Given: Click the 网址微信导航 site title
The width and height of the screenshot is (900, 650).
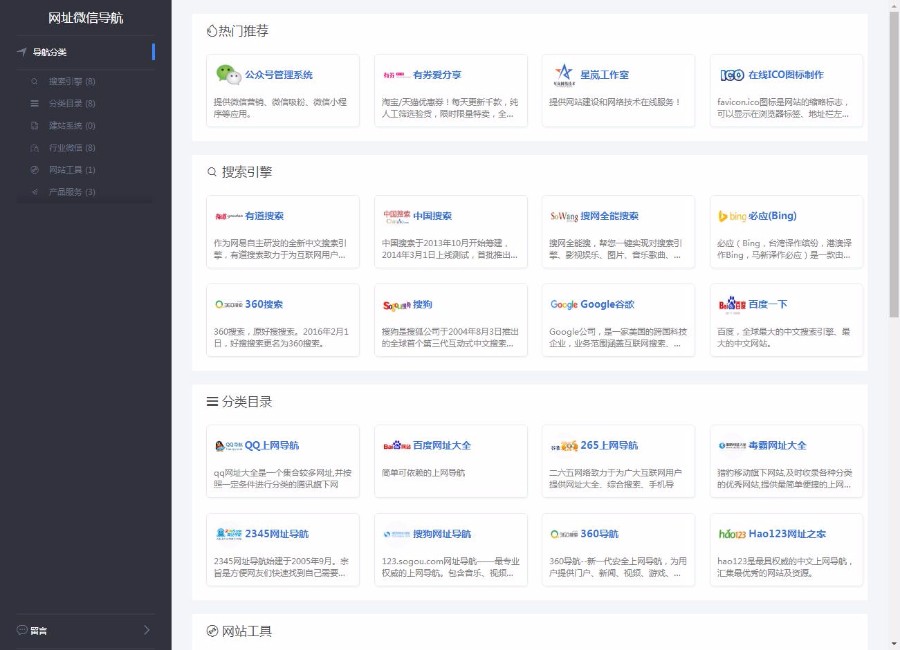Looking at the screenshot, I should click(86, 18).
